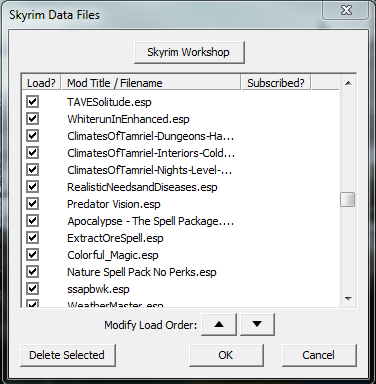376x384 pixels.
Task: Select Apocalypse - The Spell Package entry
Action: [151, 221]
